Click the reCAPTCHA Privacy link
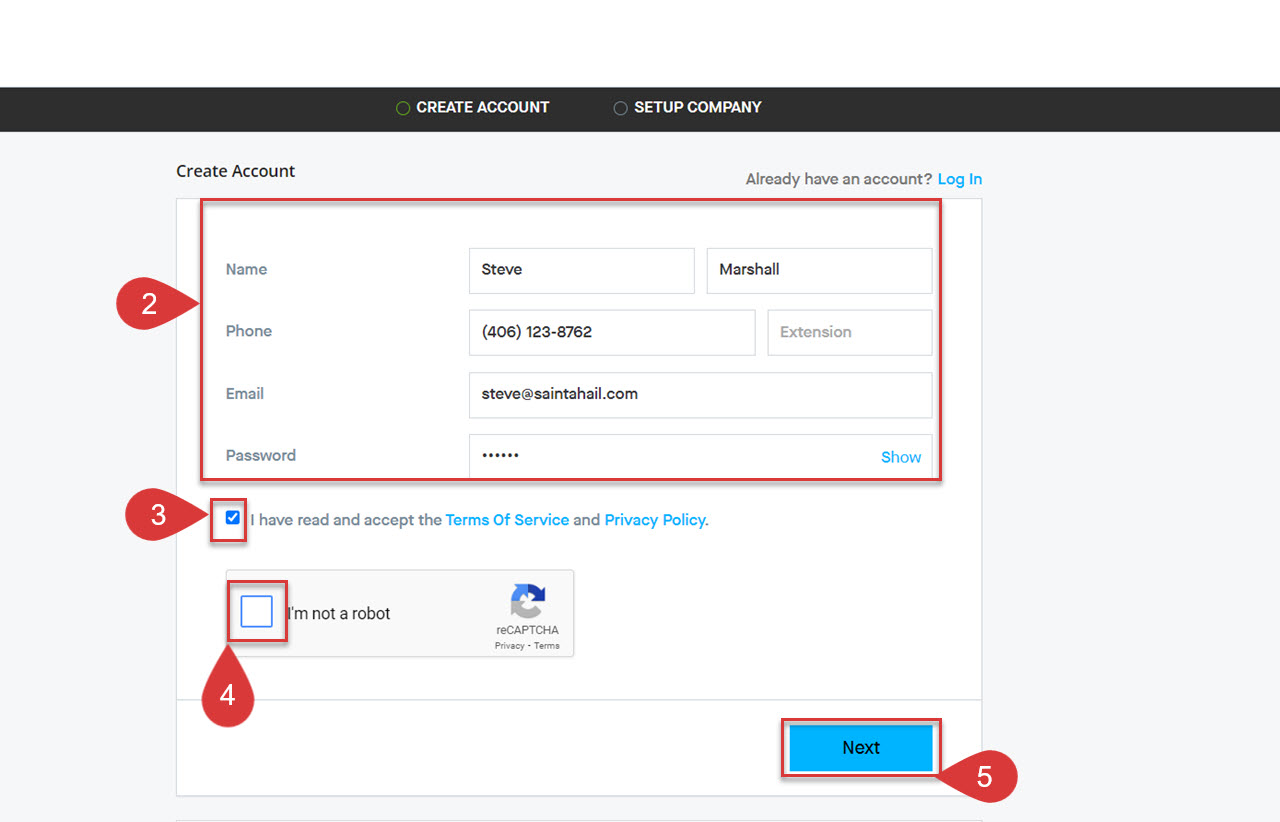1280x822 pixels. (x=509, y=646)
